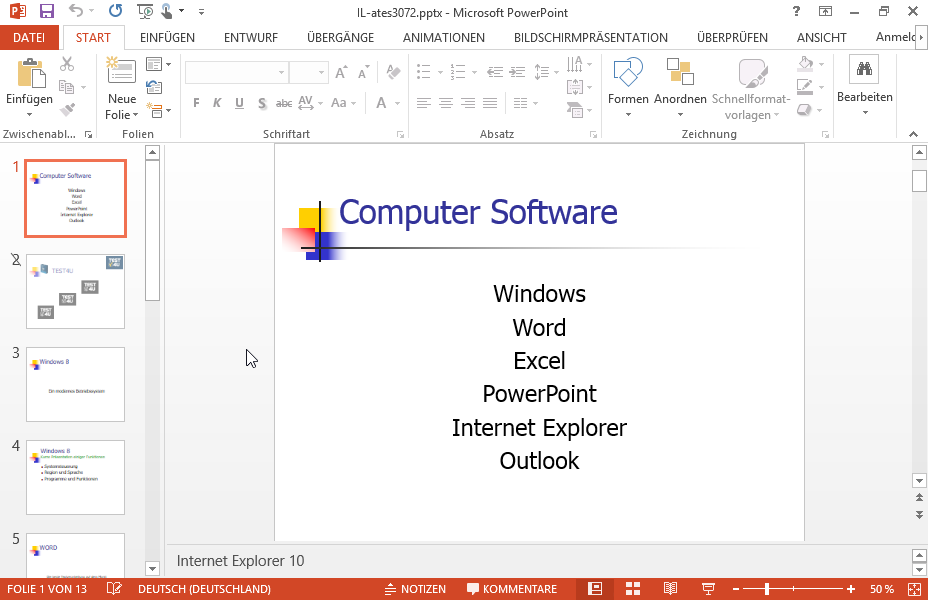Click the character spacing AV icon
The height and width of the screenshot is (600, 928).
point(306,103)
